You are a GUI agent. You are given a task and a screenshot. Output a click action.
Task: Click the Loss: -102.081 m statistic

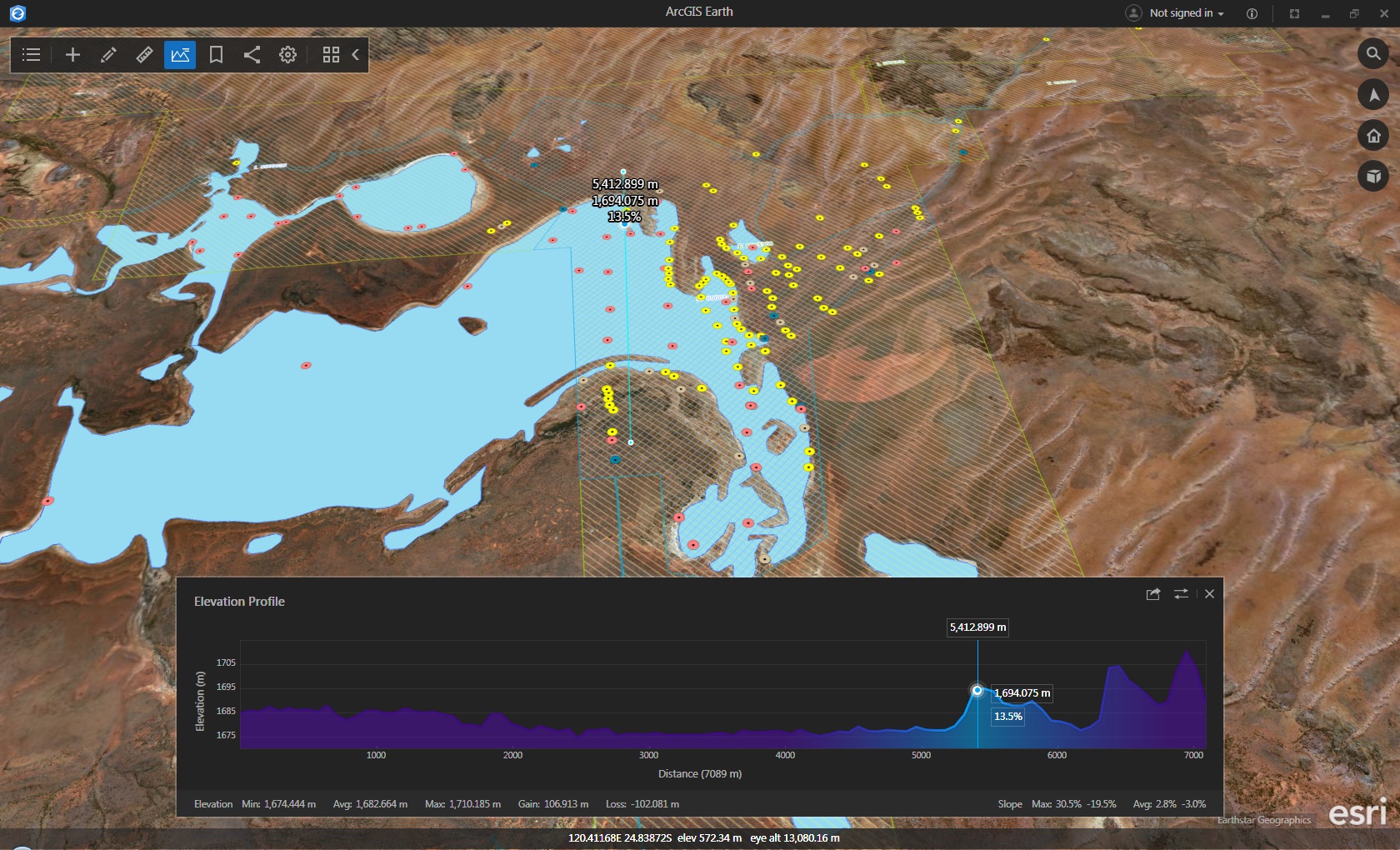[642, 804]
